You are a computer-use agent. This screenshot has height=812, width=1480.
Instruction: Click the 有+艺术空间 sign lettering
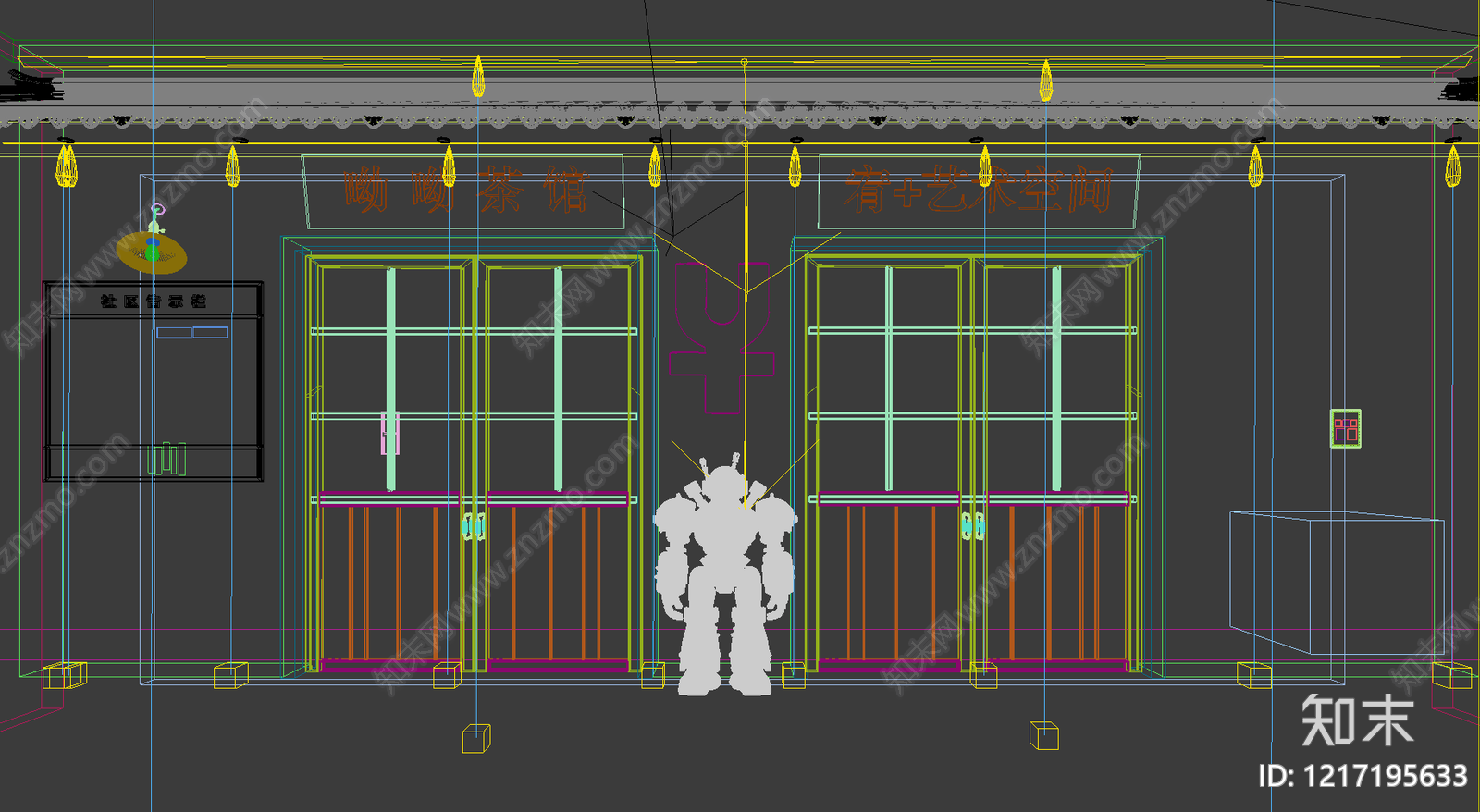(979, 189)
